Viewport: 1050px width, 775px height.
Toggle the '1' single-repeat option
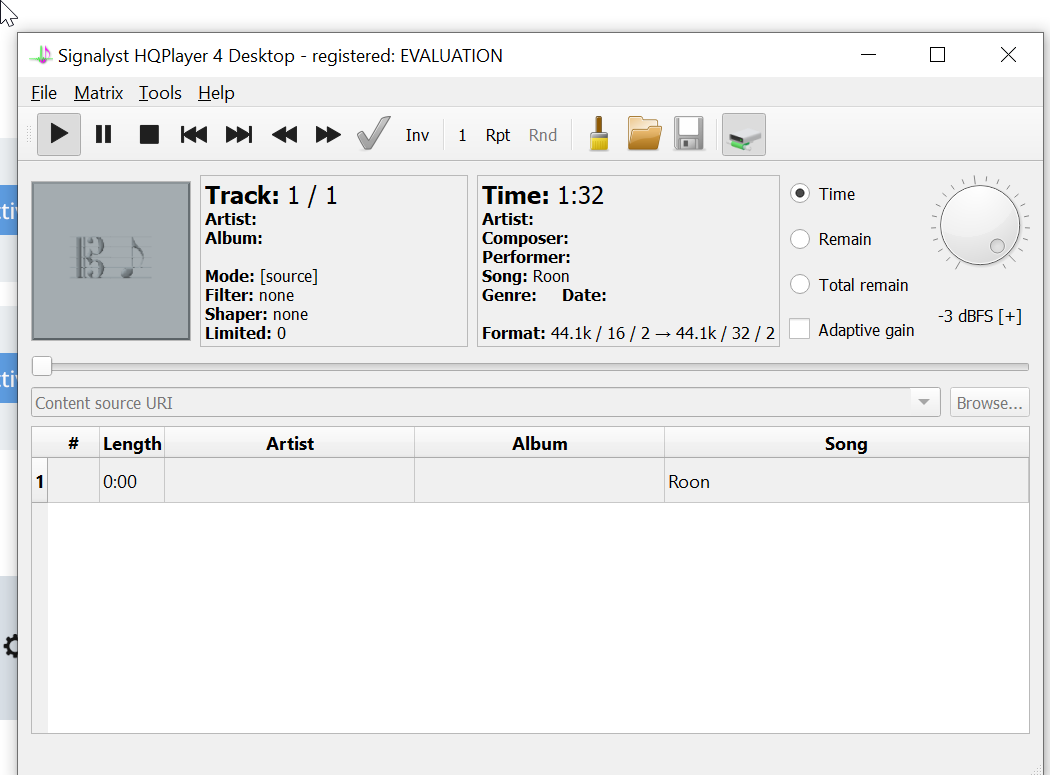click(x=462, y=135)
